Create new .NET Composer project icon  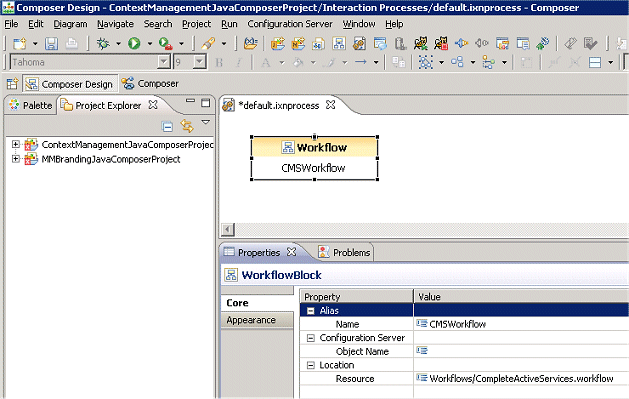click(298, 43)
